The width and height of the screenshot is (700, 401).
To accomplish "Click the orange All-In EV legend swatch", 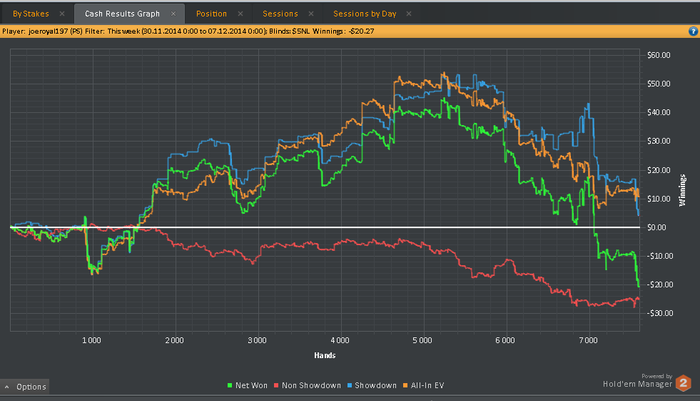I will (x=405, y=385).
